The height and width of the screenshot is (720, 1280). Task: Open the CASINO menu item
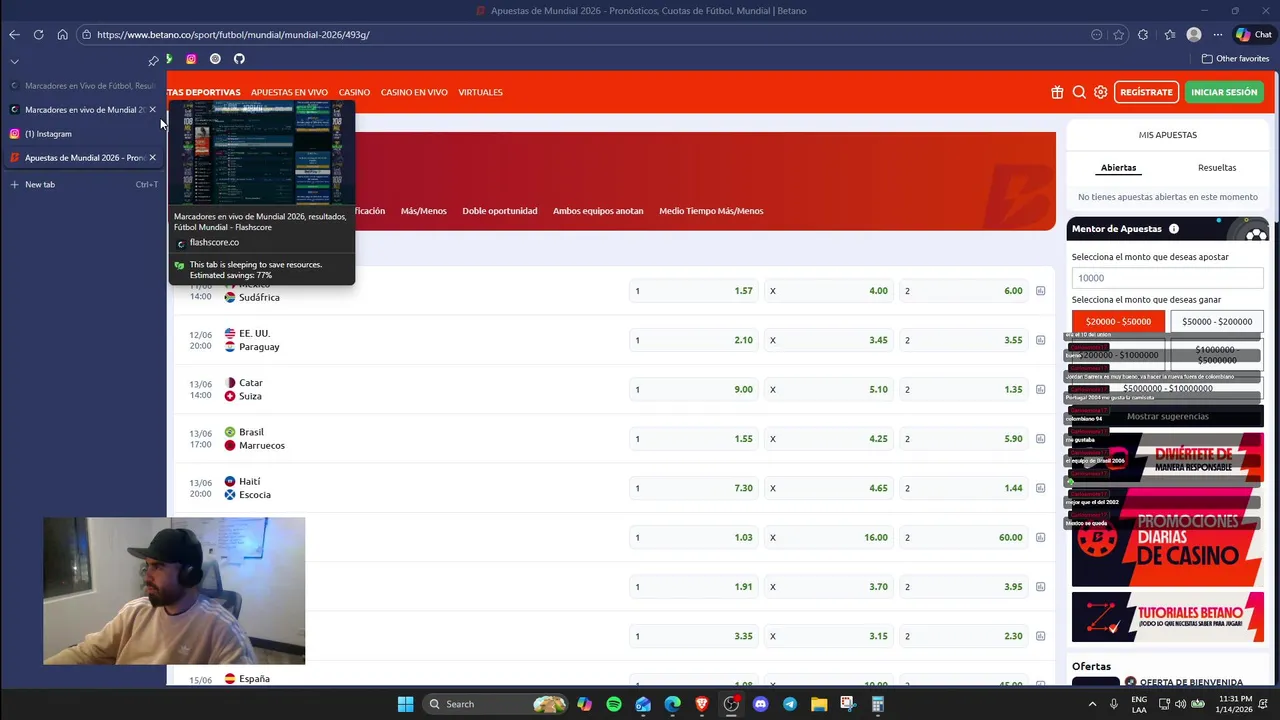354,92
